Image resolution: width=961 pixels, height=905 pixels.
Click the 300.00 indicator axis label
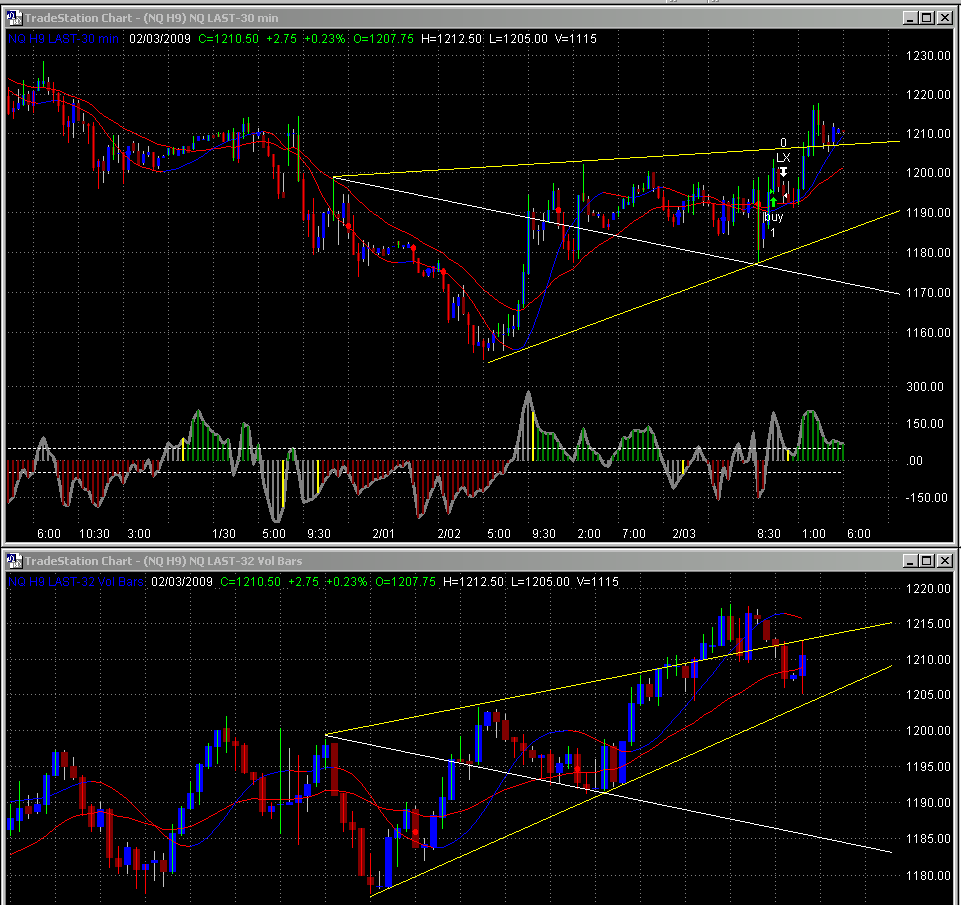pos(925,387)
